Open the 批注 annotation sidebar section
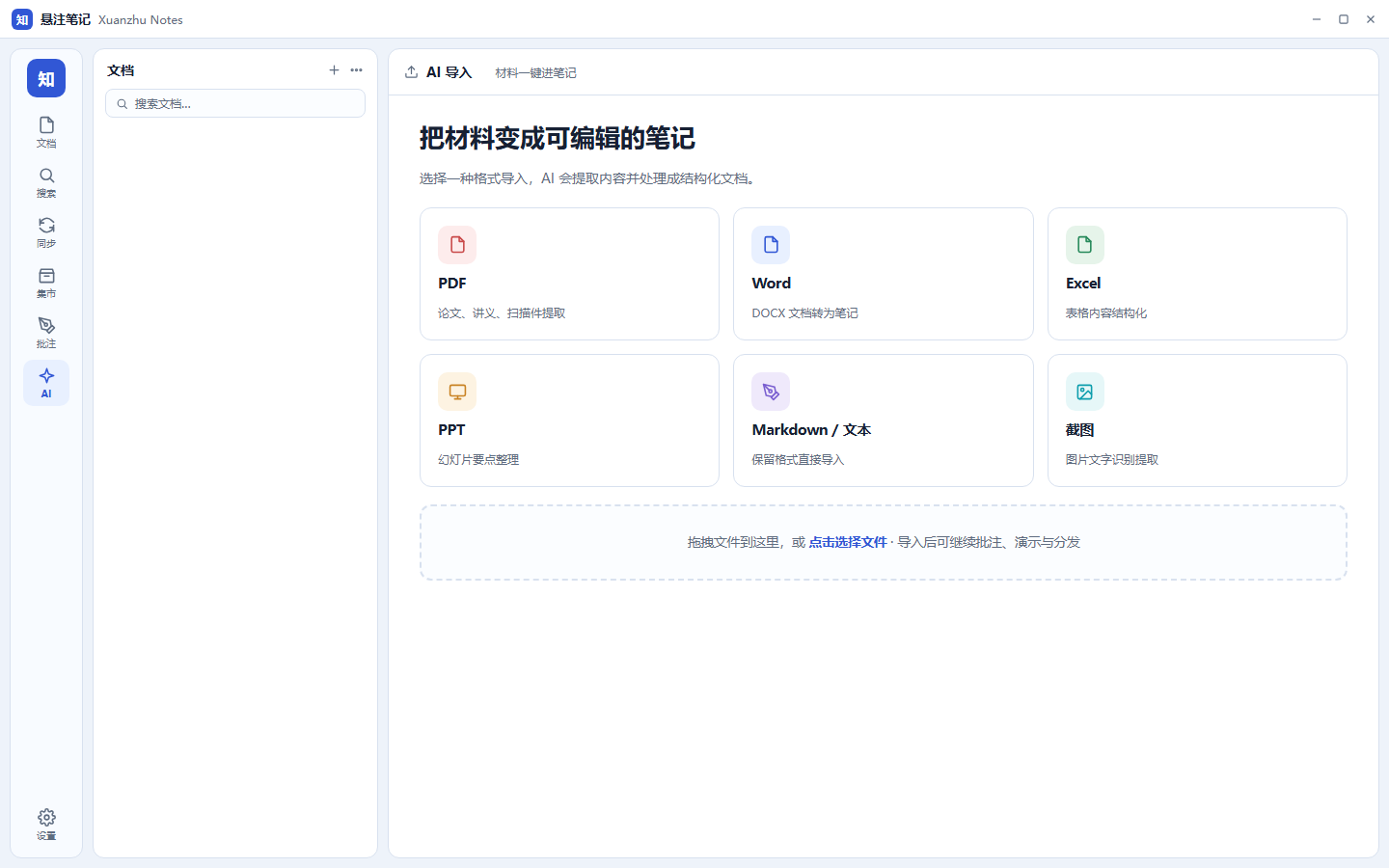1389x868 pixels. (x=46, y=333)
